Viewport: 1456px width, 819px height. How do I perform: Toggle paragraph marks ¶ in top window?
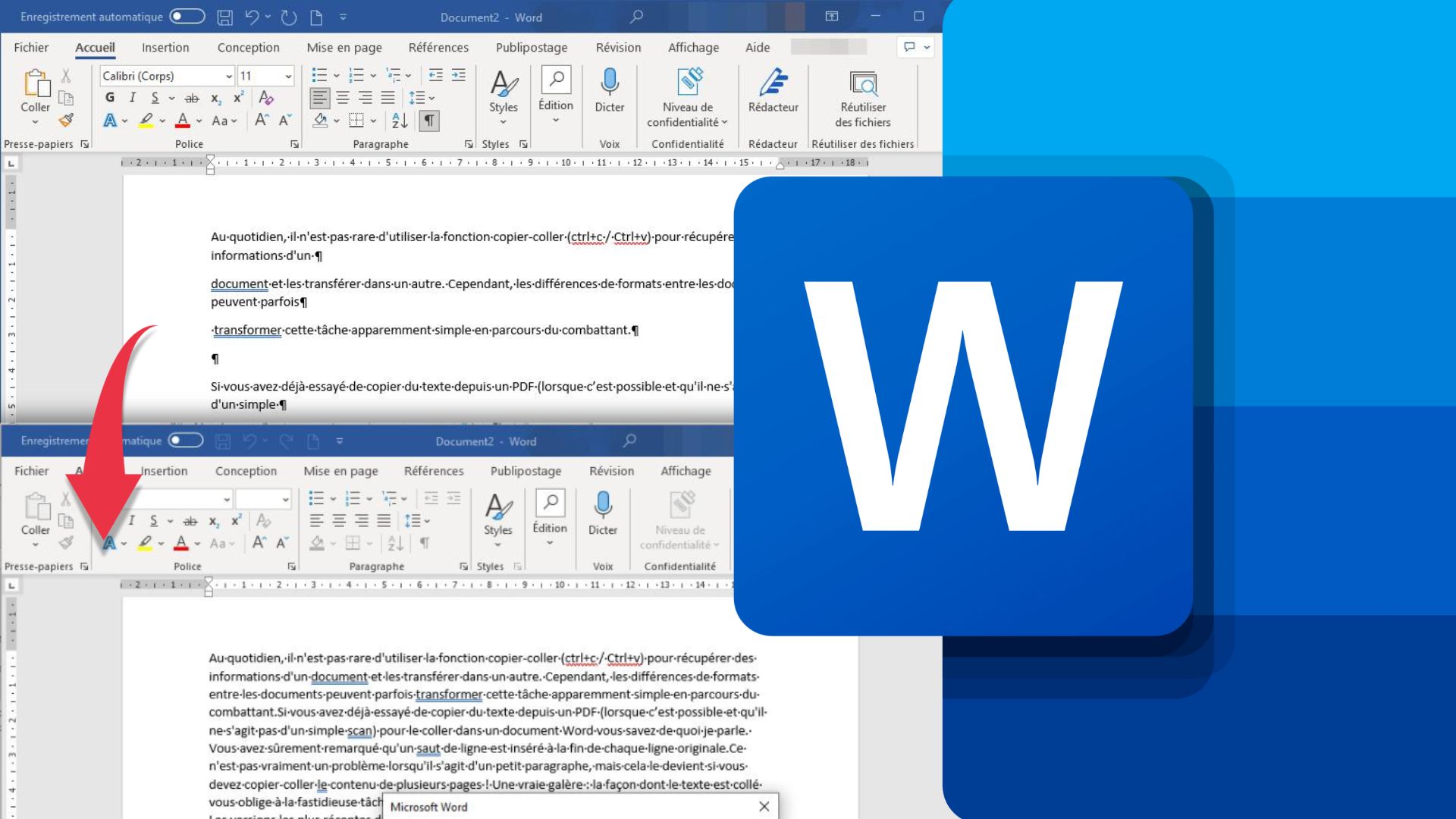[x=429, y=121]
